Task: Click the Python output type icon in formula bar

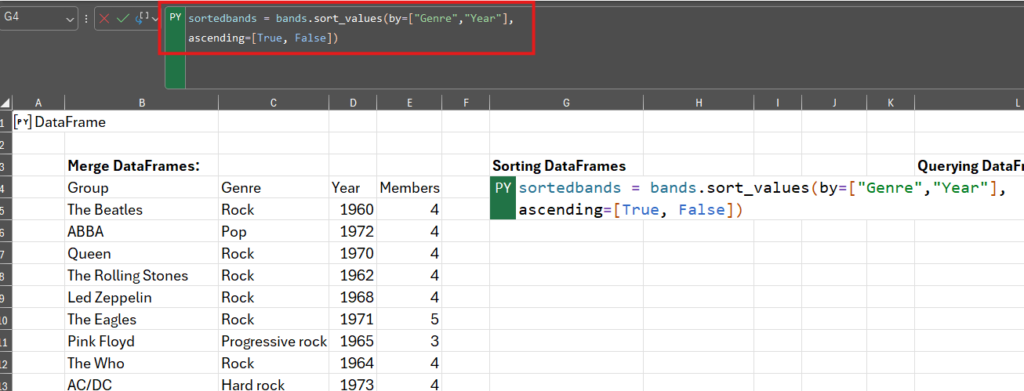Action: (142, 19)
